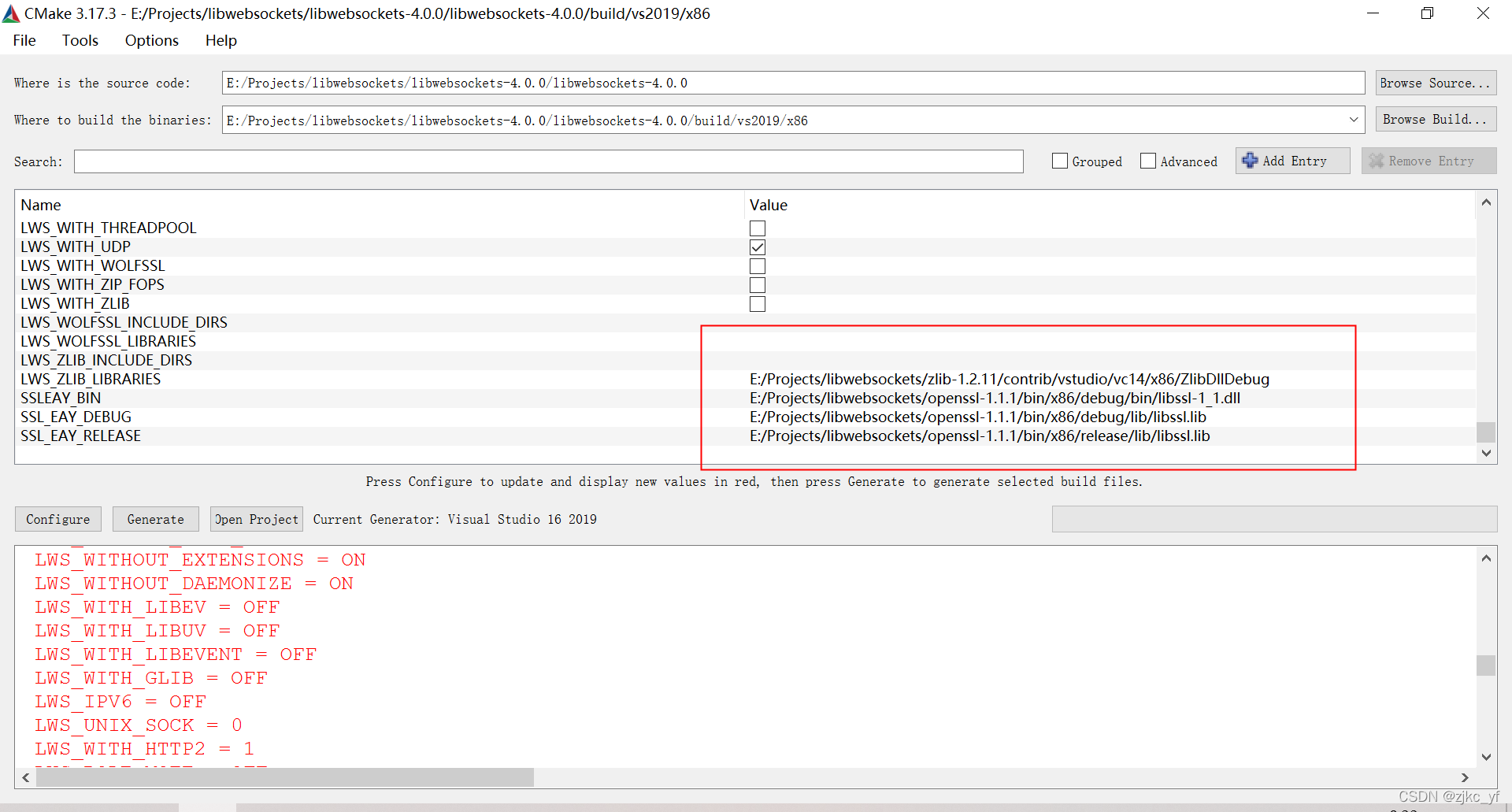Image resolution: width=1512 pixels, height=812 pixels.
Task: Open the Options menu
Action: pyautogui.click(x=151, y=40)
